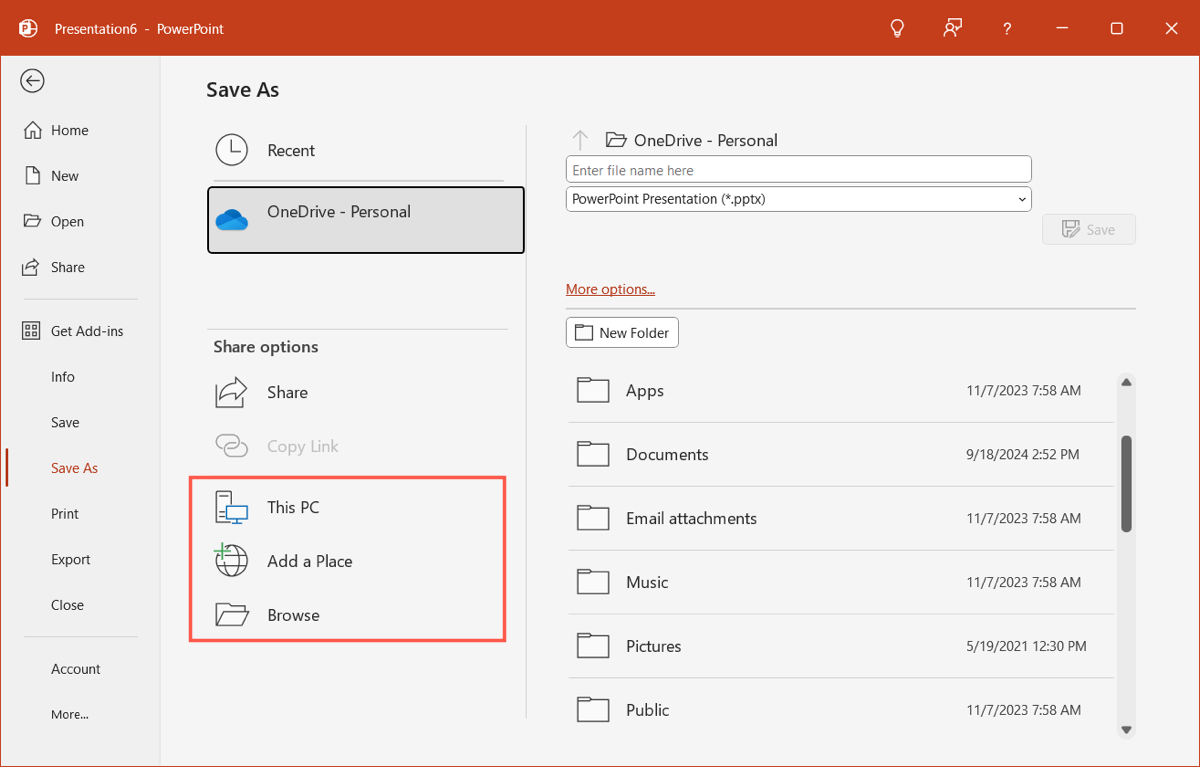Viewport: 1200px width, 767px height.
Task: Open the Documents folder
Action: click(841, 454)
